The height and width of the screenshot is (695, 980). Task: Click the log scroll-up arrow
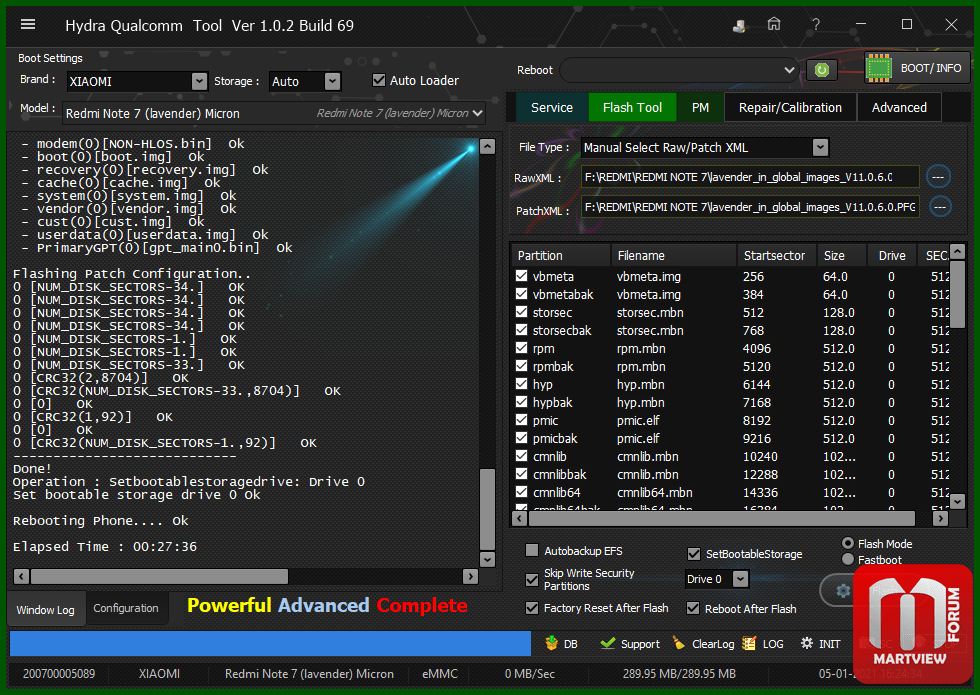(x=488, y=147)
